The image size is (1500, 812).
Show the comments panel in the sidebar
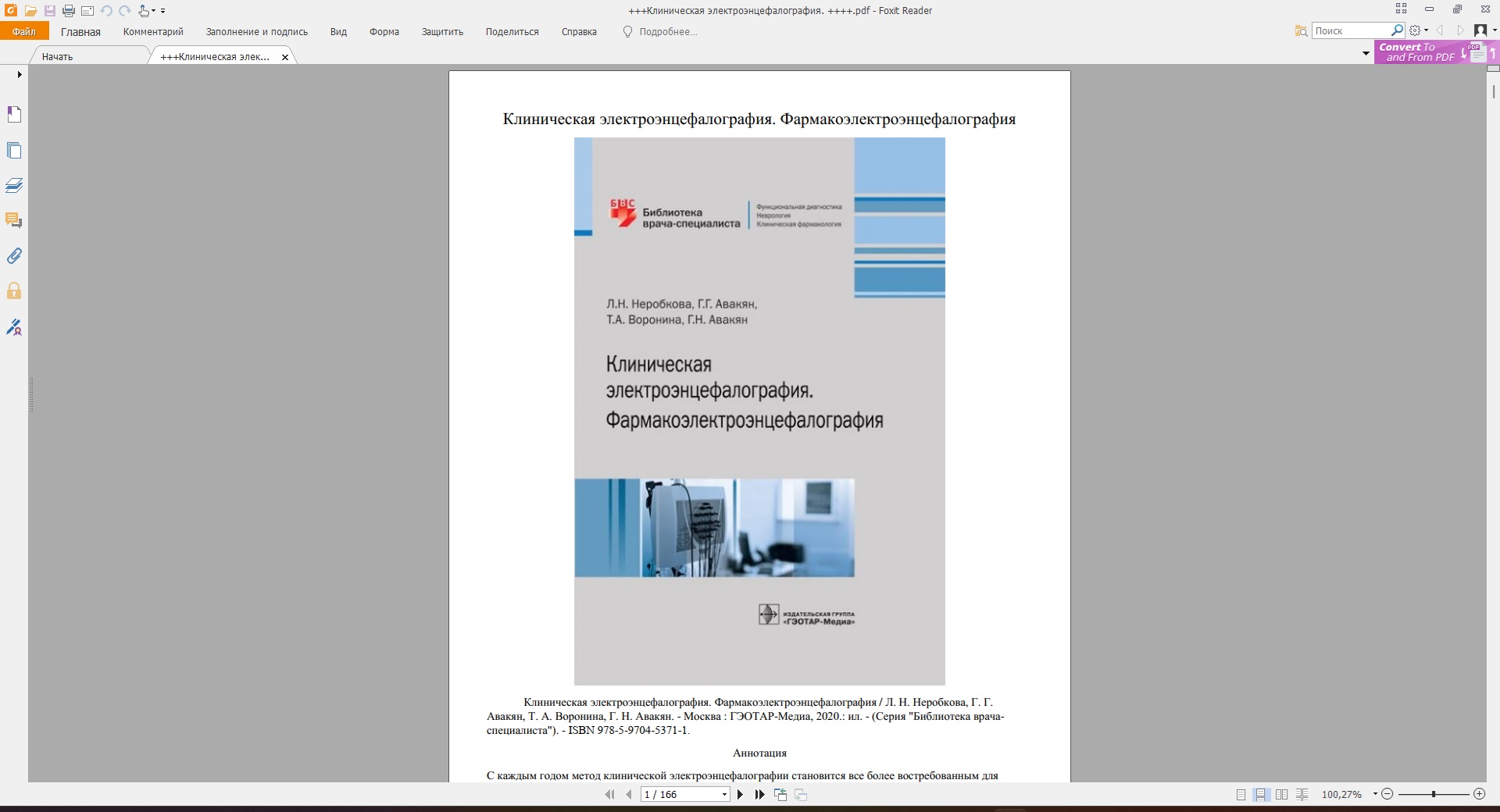[14, 221]
